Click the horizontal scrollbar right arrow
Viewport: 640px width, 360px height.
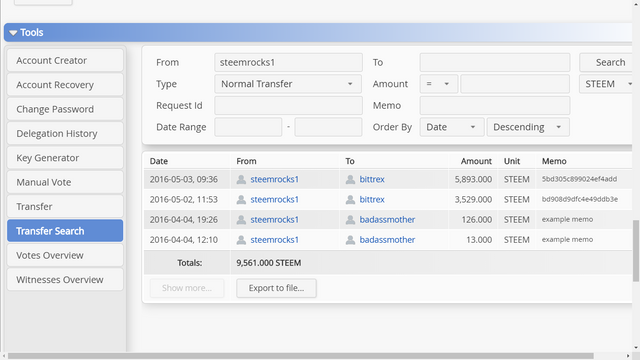pyautogui.click(x=628, y=356)
